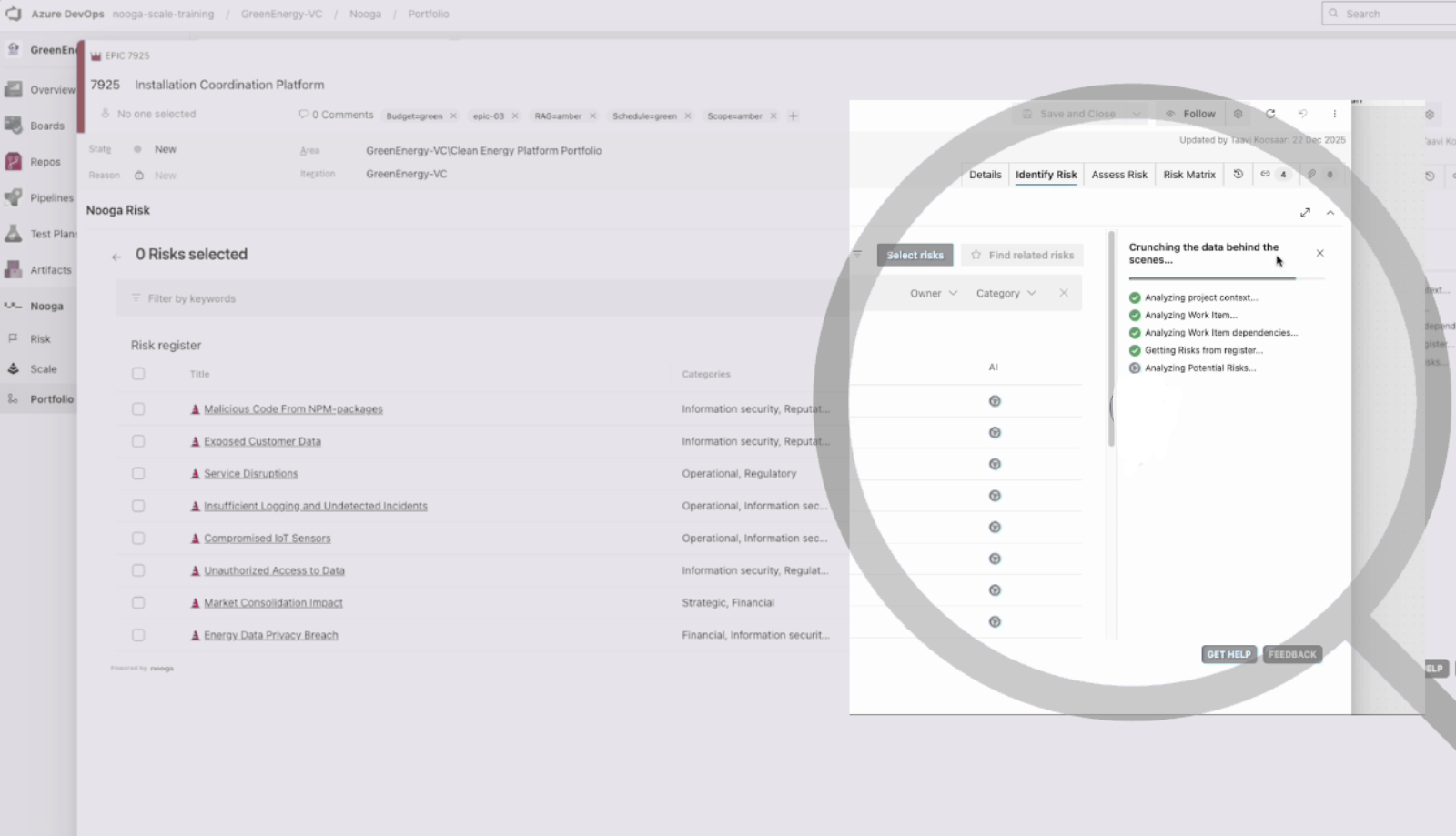The width and height of the screenshot is (1456, 836).
Task: Open the No one selected assignee picker
Action: pos(148,114)
